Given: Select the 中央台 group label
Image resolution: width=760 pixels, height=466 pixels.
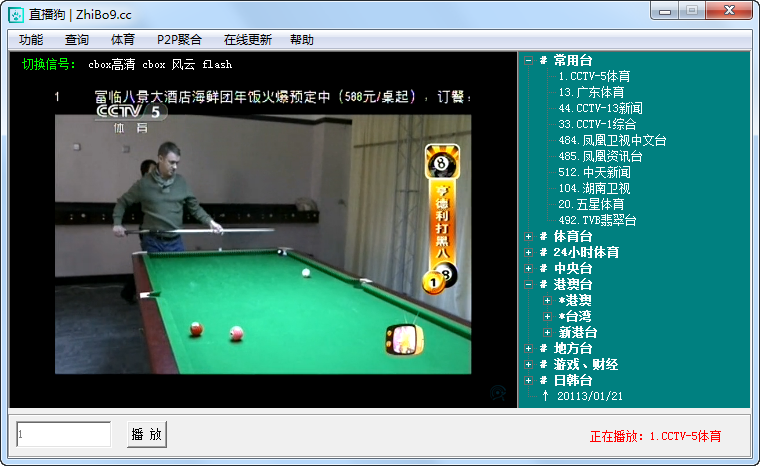Looking at the screenshot, I should click(x=566, y=269).
